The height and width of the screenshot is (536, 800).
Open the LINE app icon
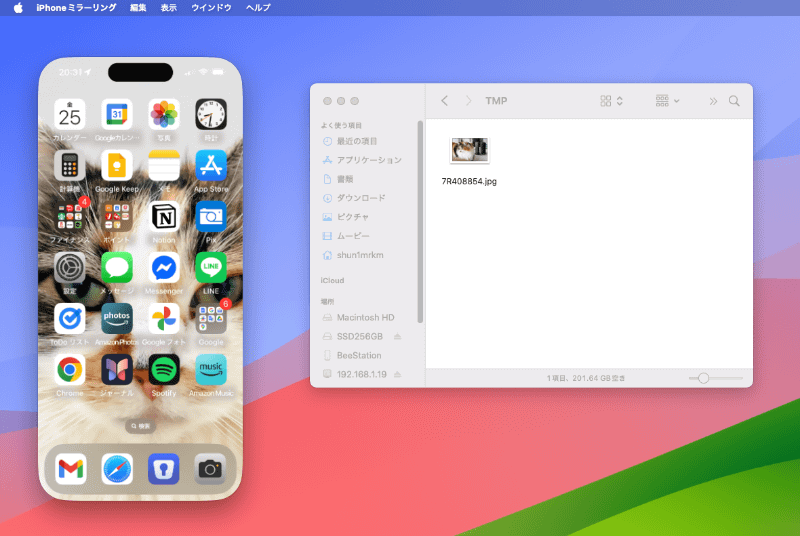click(211, 268)
